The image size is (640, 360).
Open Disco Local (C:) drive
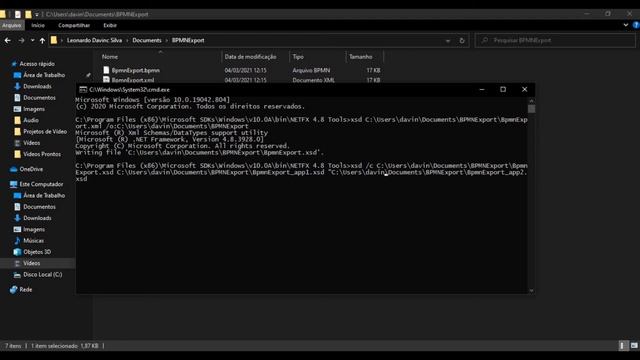point(42,275)
